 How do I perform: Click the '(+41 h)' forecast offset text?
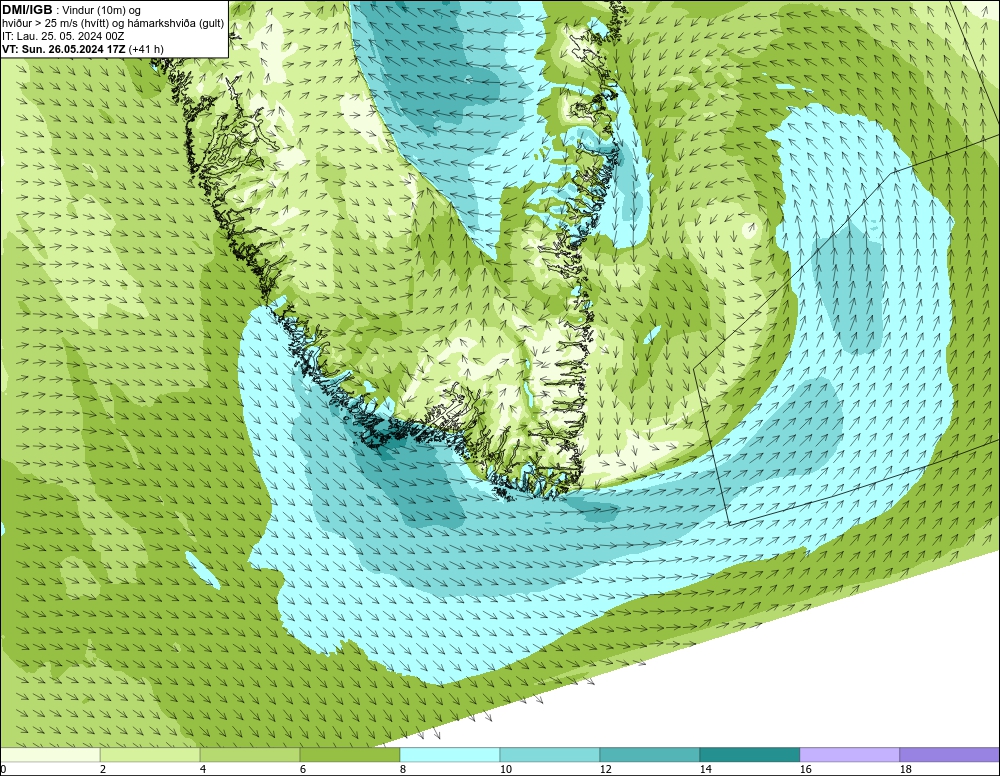146,49
